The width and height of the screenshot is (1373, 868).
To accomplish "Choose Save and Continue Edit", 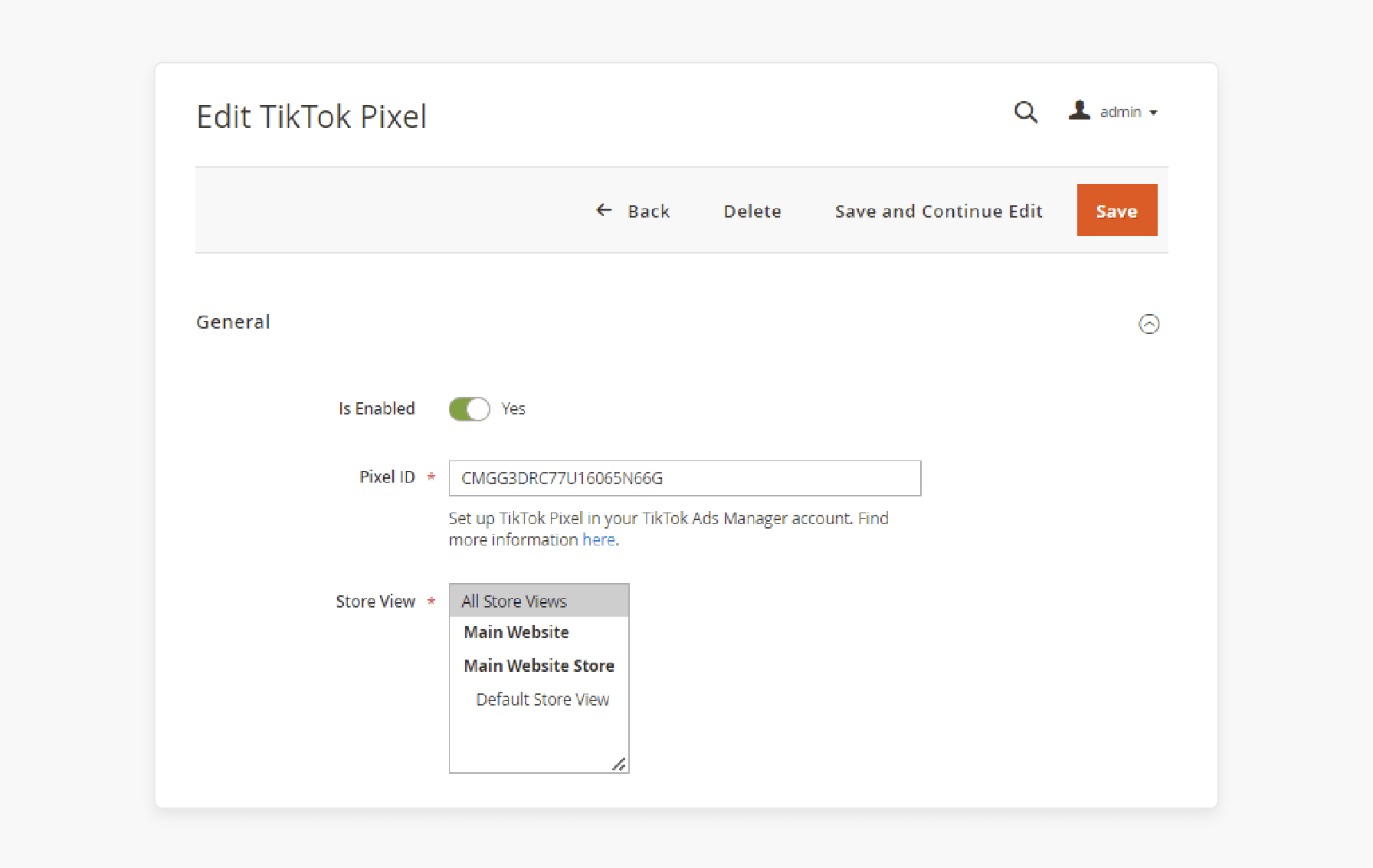I will 939,211.
